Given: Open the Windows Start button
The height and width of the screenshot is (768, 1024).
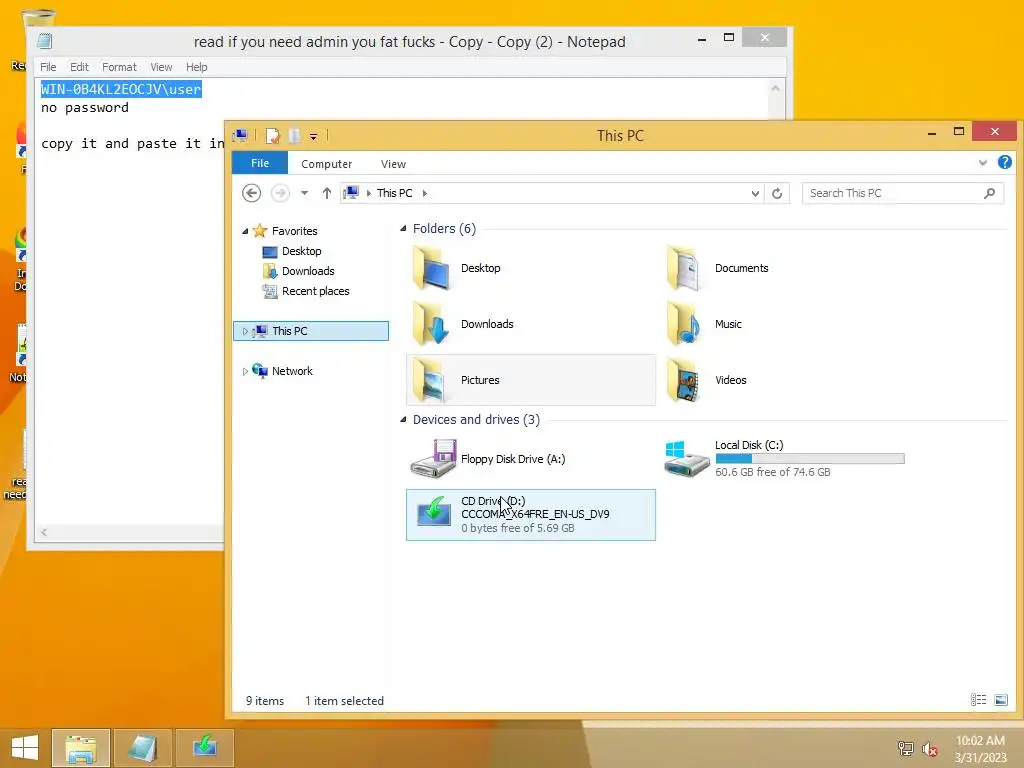Looking at the screenshot, I should [25, 747].
